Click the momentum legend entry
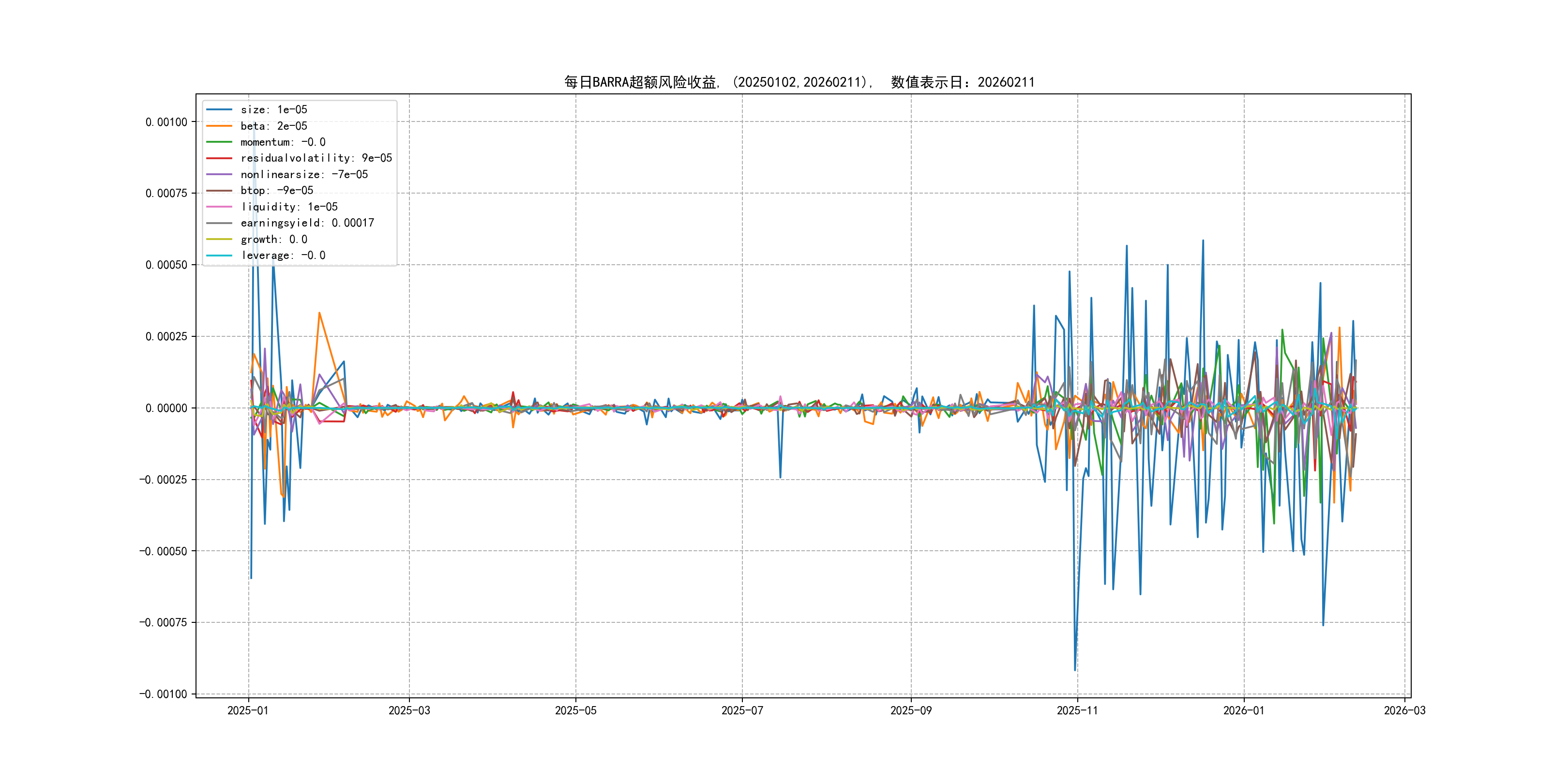The height and width of the screenshot is (784, 1568). click(x=283, y=142)
